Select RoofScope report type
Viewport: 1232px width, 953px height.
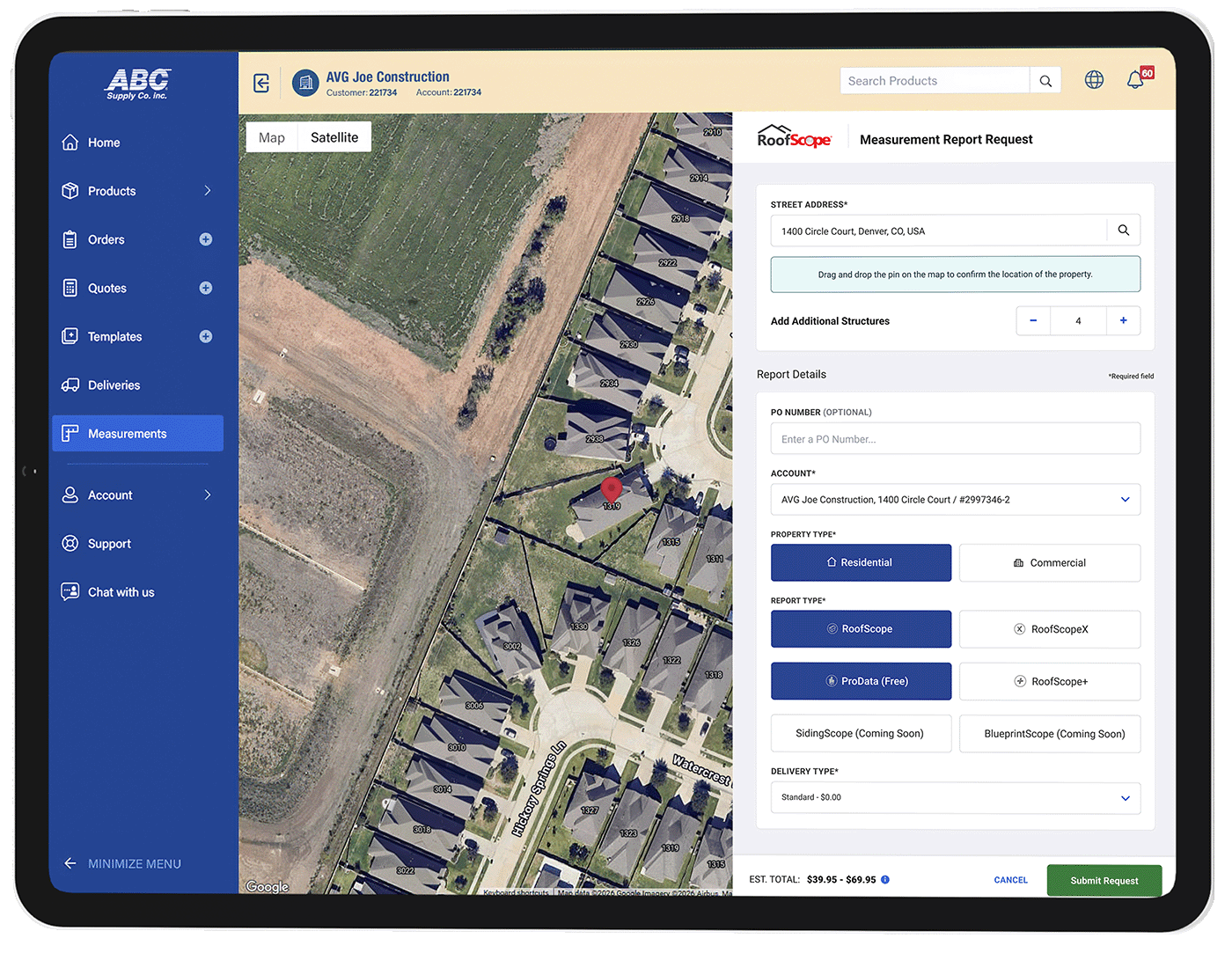(x=861, y=629)
